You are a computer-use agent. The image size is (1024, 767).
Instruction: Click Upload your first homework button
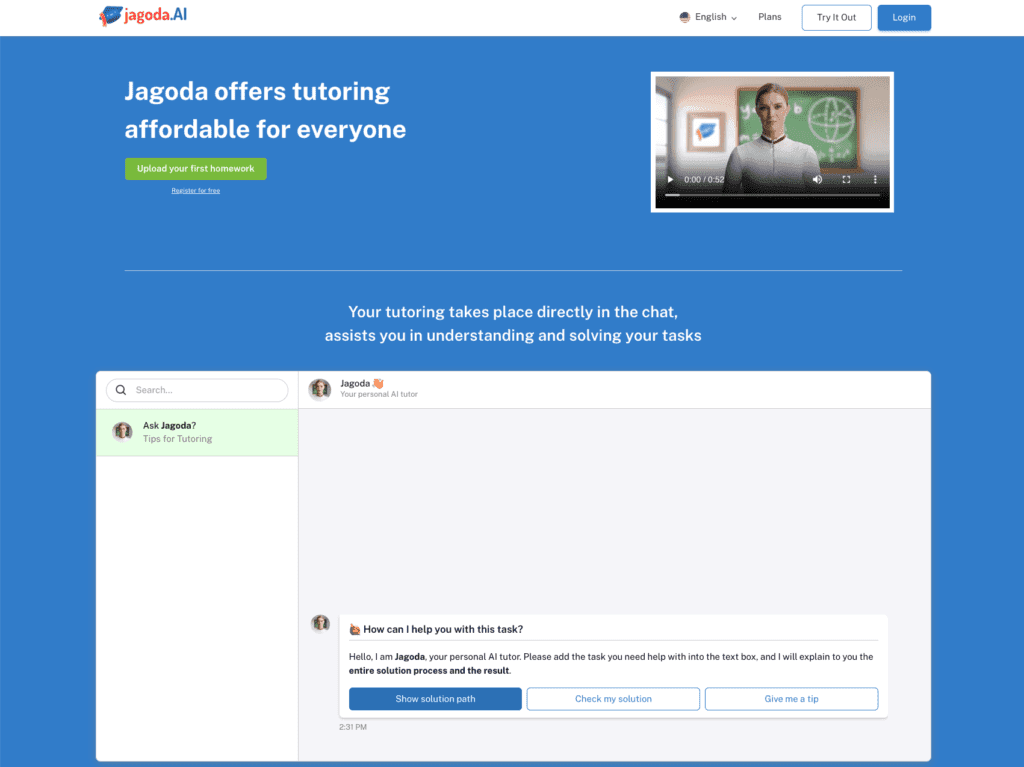pos(195,169)
